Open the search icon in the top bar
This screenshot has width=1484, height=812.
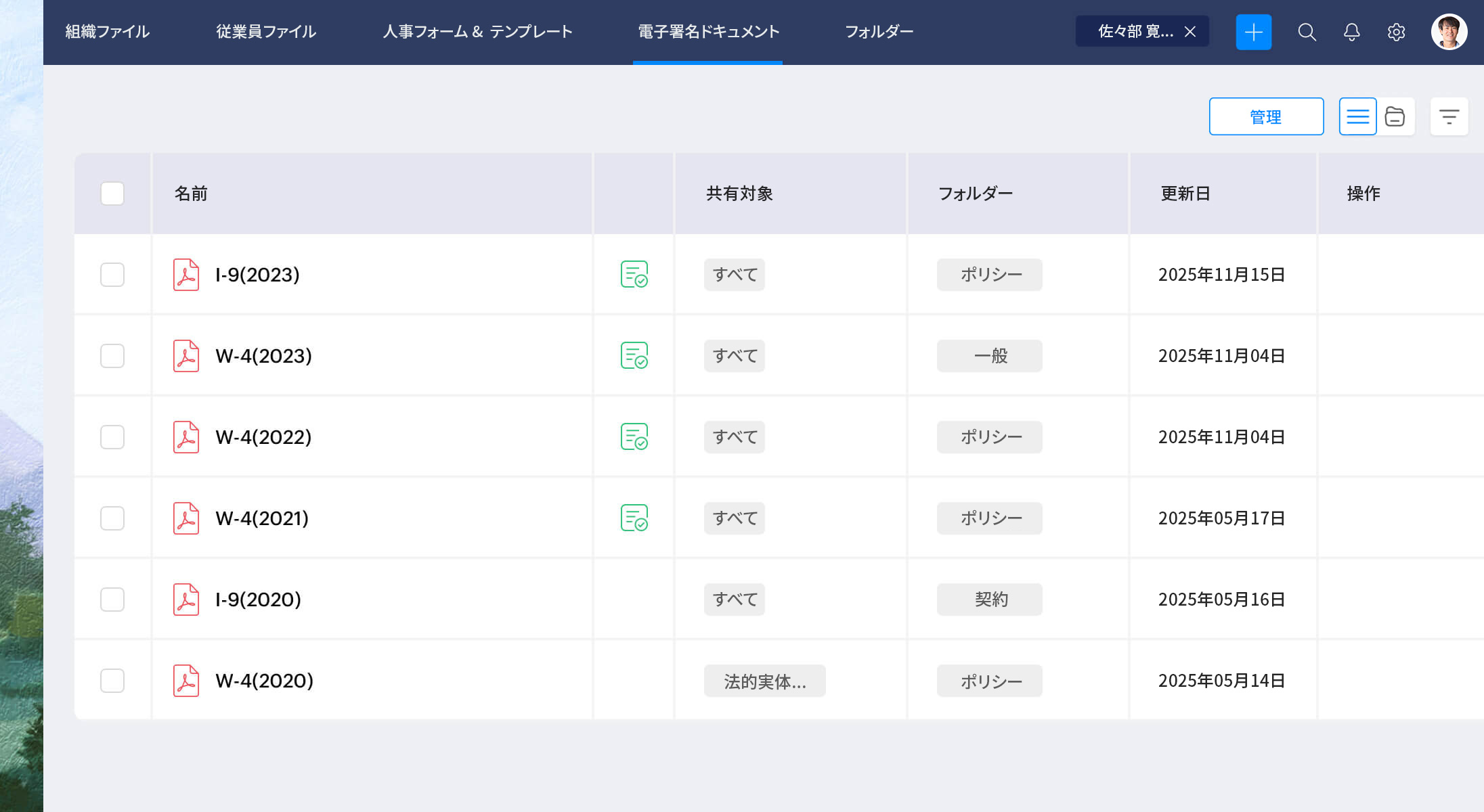click(x=1307, y=32)
